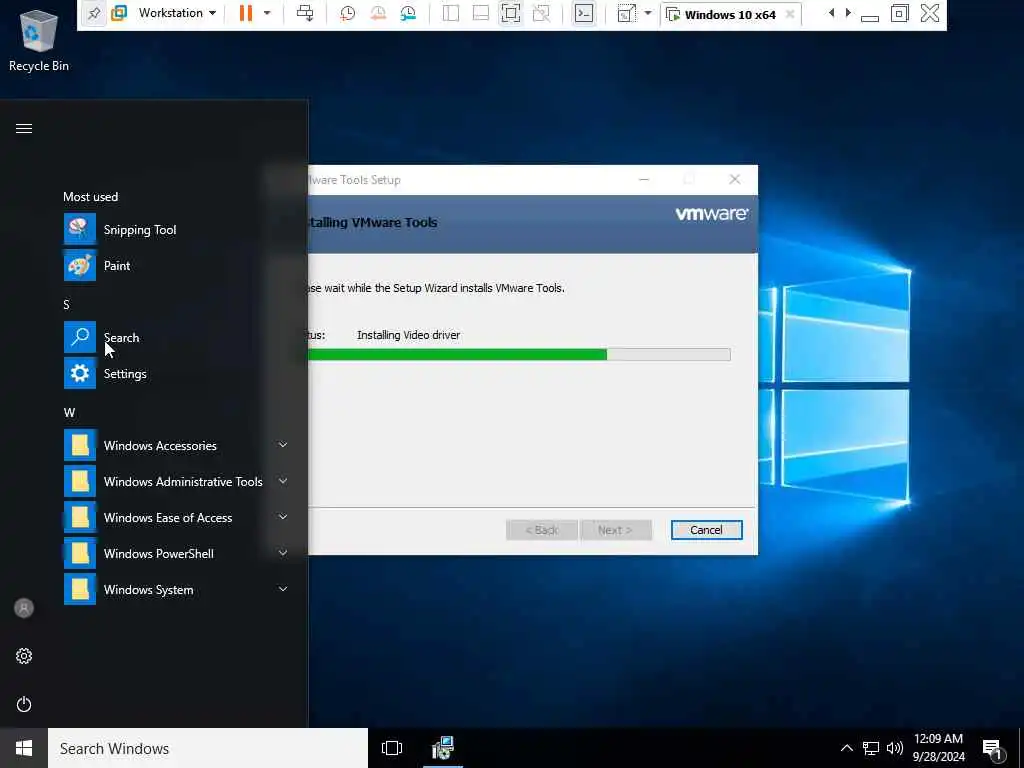
Task: Show hidden system tray icons arrow
Action: coord(846,748)
